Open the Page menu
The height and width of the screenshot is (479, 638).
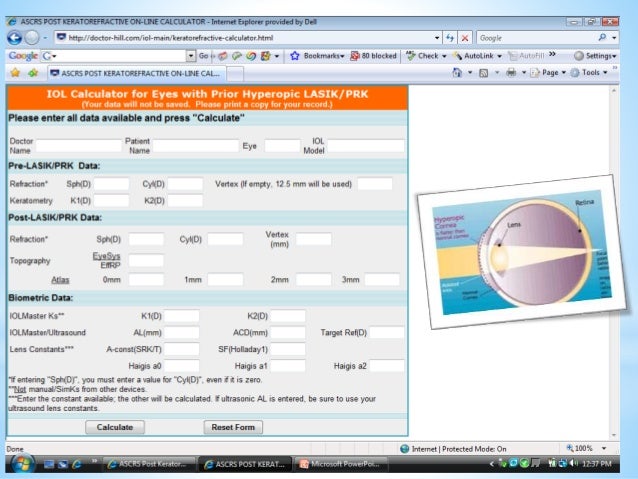coord(548,73)
